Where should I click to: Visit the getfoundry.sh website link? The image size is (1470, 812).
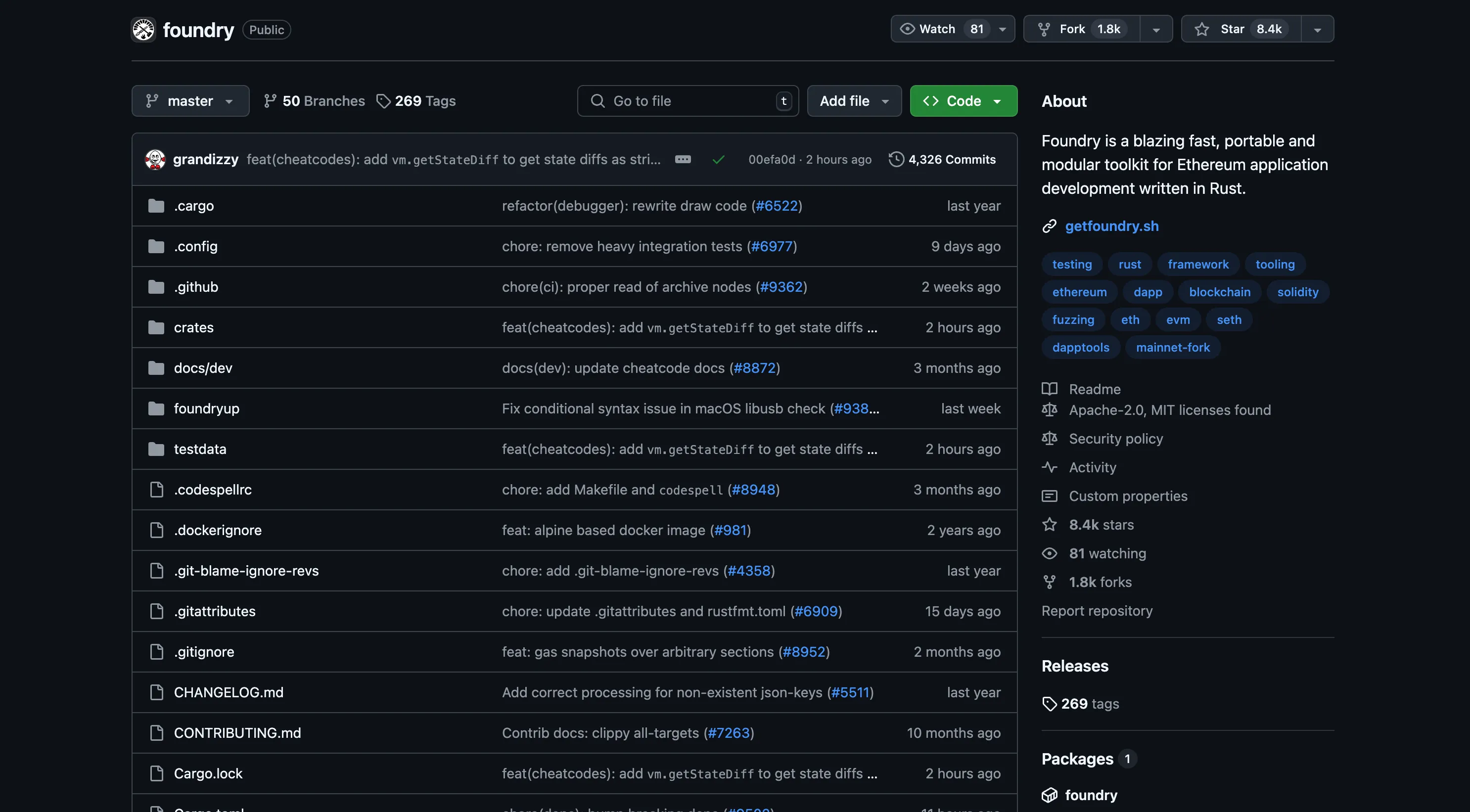(1111, 226)
